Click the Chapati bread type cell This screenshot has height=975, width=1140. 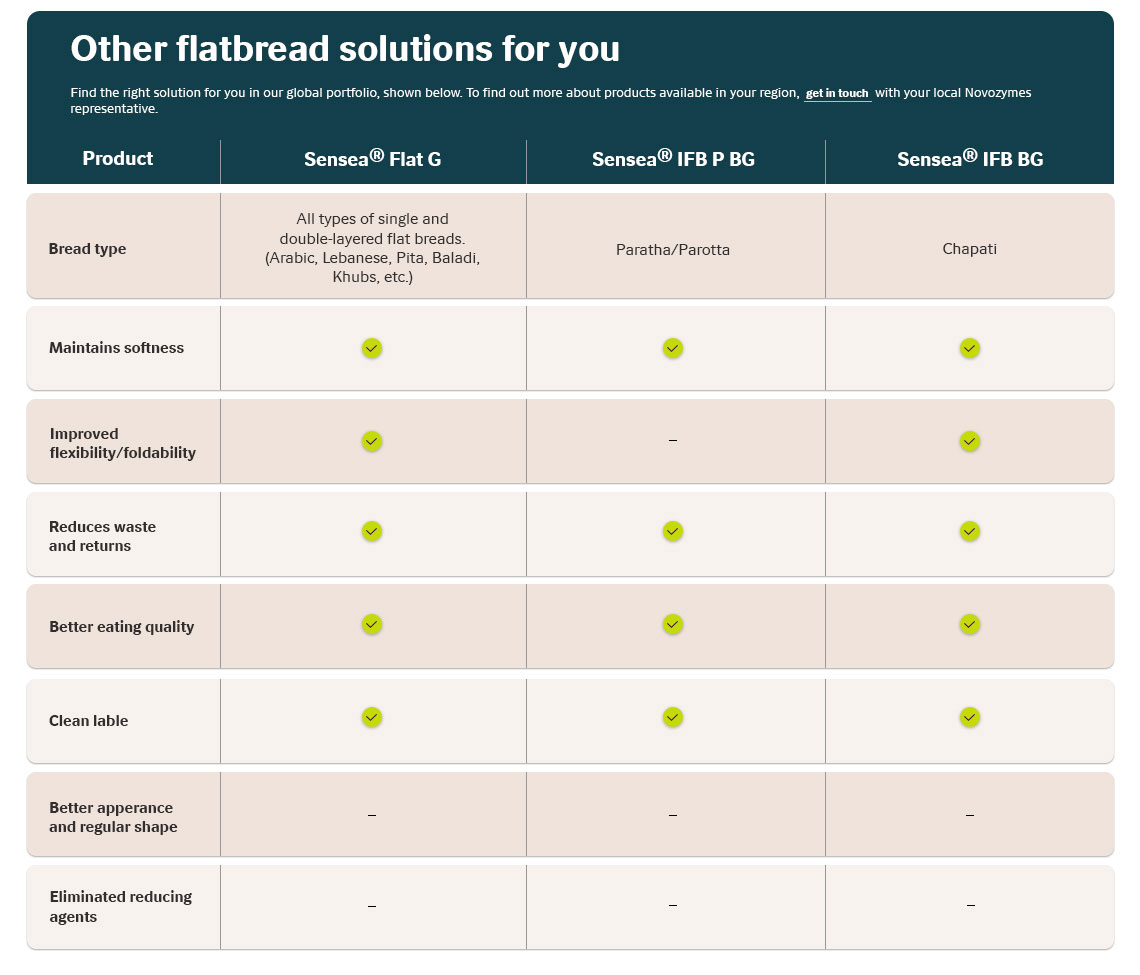pyautogui.click(x=969, y=249)
